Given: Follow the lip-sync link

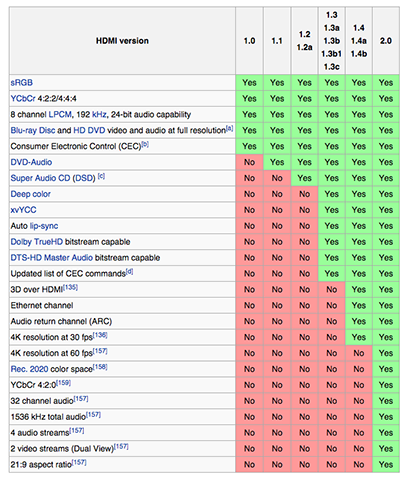Looking at the screenshot, I should [x=44, y=226].
